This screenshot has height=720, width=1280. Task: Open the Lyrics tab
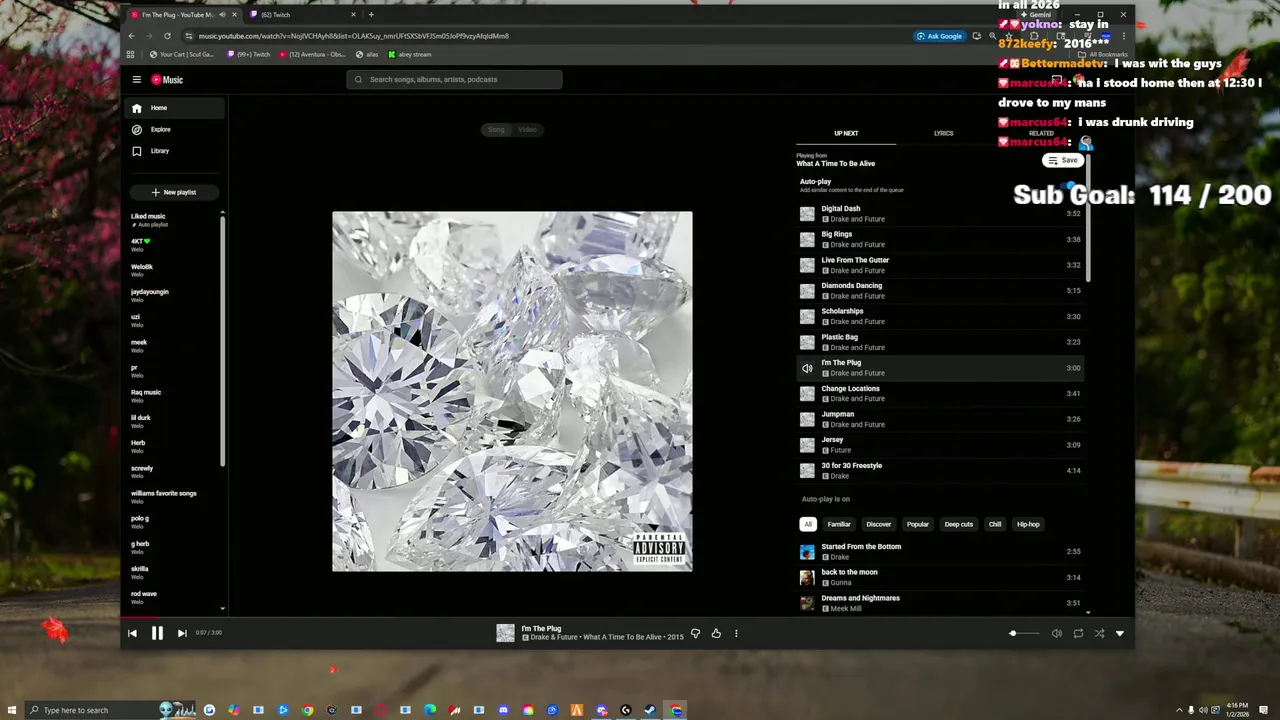click(x=943, y=133)
